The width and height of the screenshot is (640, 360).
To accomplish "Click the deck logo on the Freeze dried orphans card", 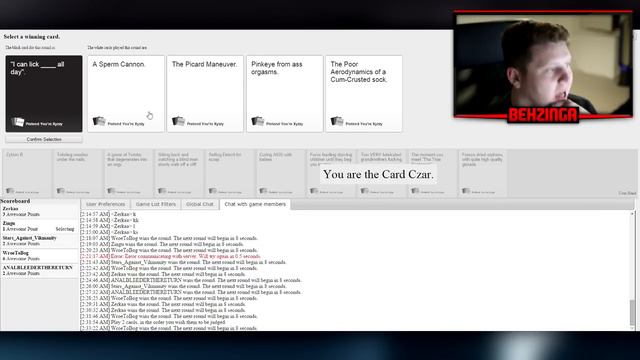I will coord(466,191).
